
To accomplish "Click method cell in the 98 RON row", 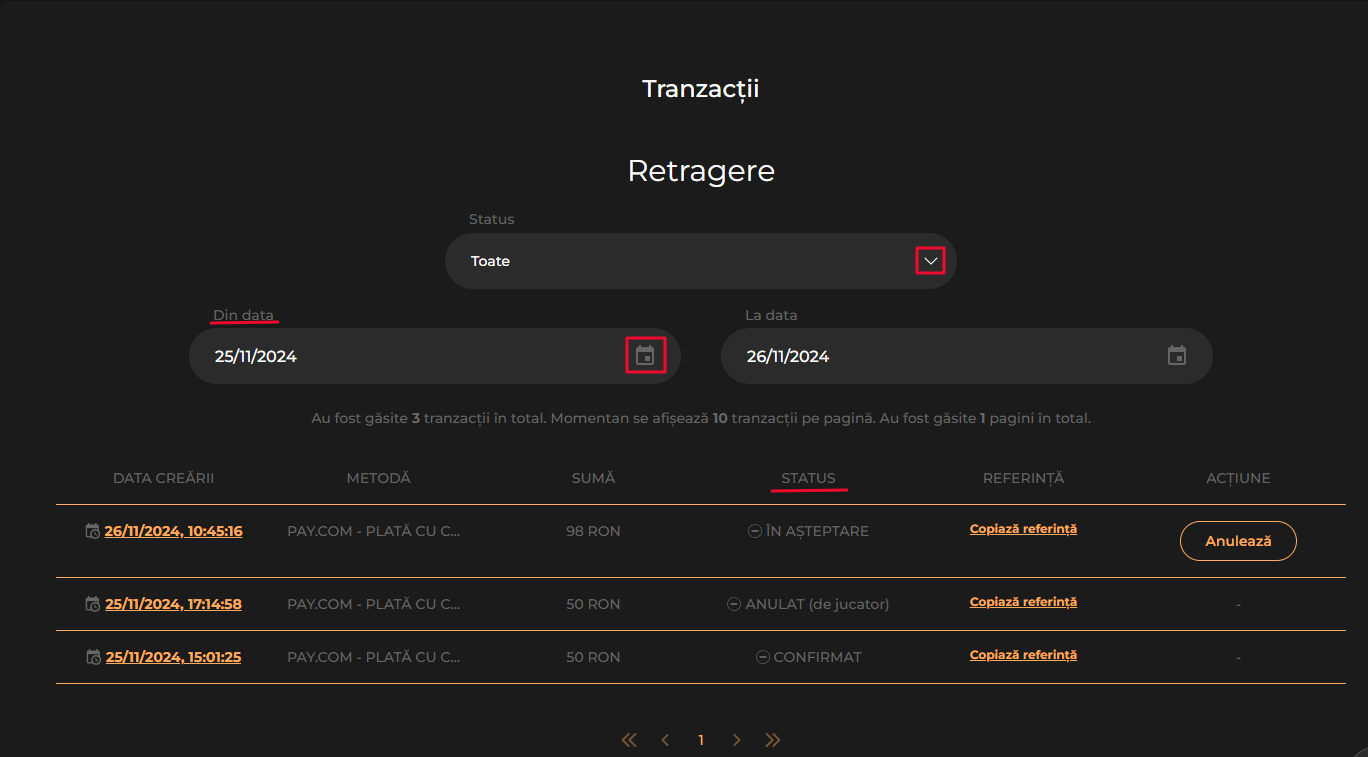I will 373,531.
